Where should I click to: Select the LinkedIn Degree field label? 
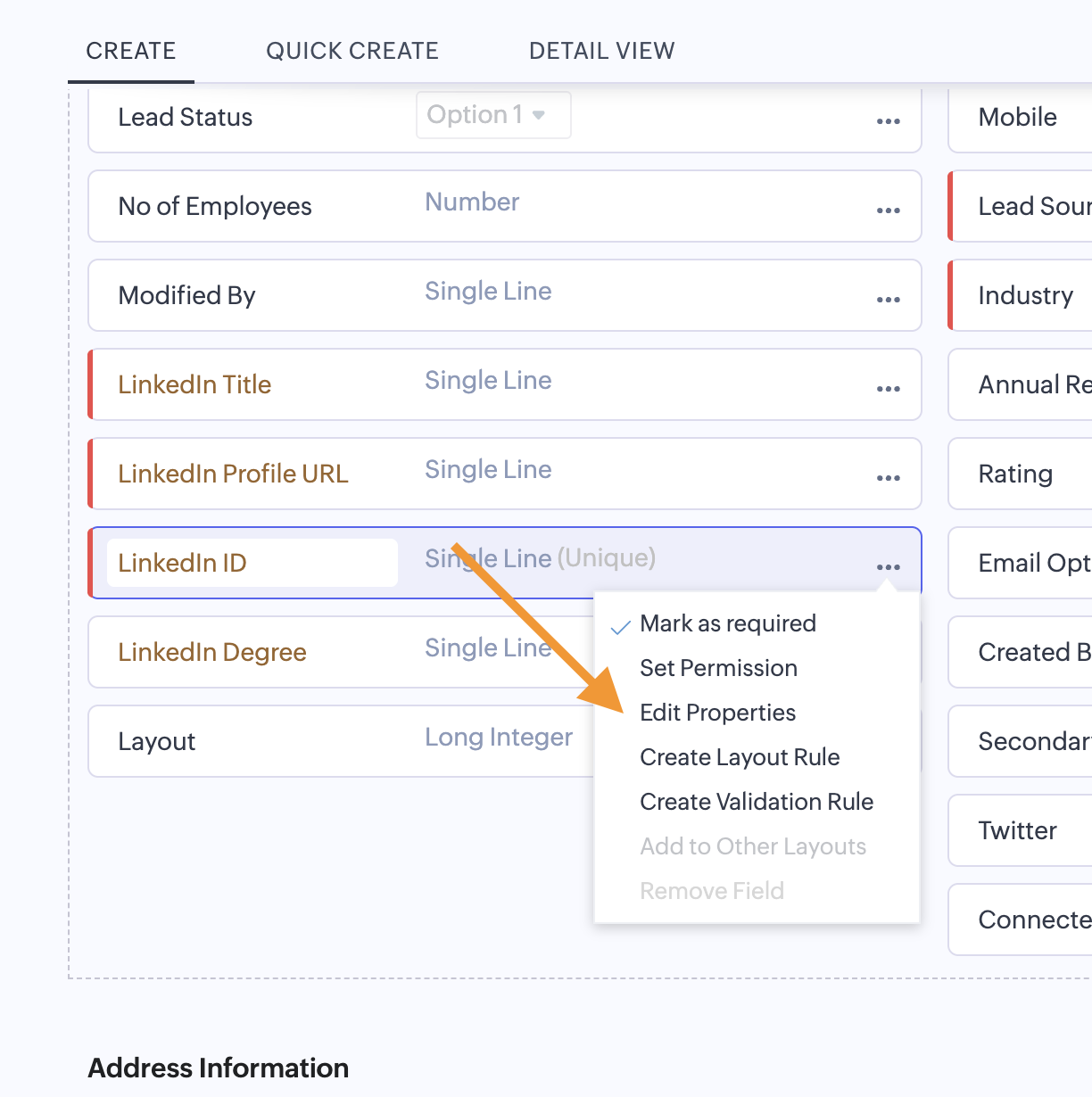pyautogui.click(x=212, y=652)
